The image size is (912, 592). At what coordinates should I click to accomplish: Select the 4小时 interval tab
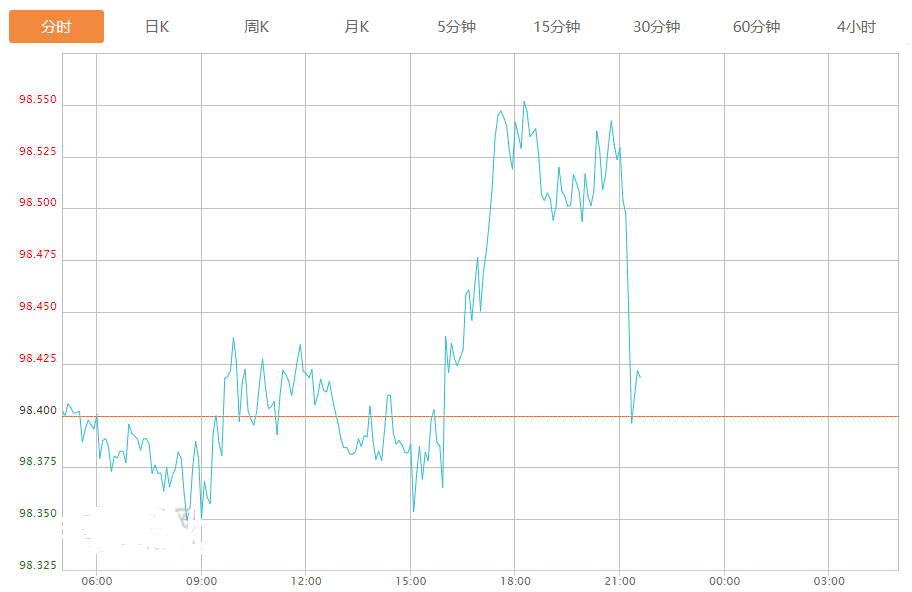[x=856, y=27]
